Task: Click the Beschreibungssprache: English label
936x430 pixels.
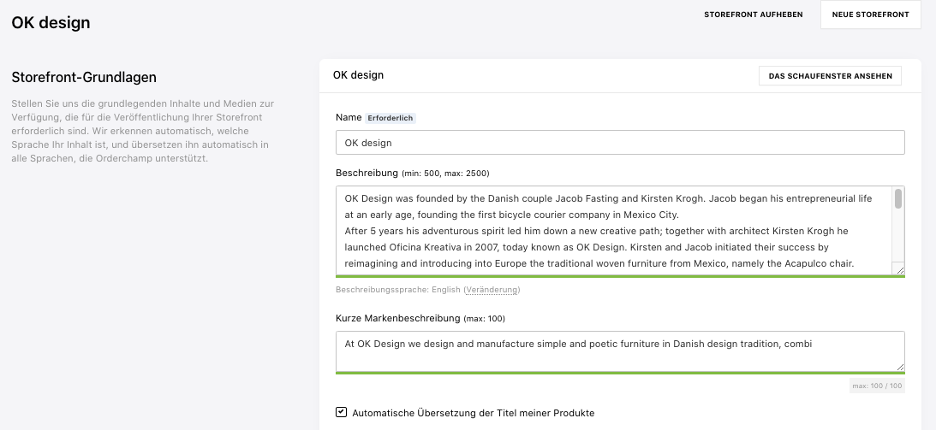Action: click(398, 290)
